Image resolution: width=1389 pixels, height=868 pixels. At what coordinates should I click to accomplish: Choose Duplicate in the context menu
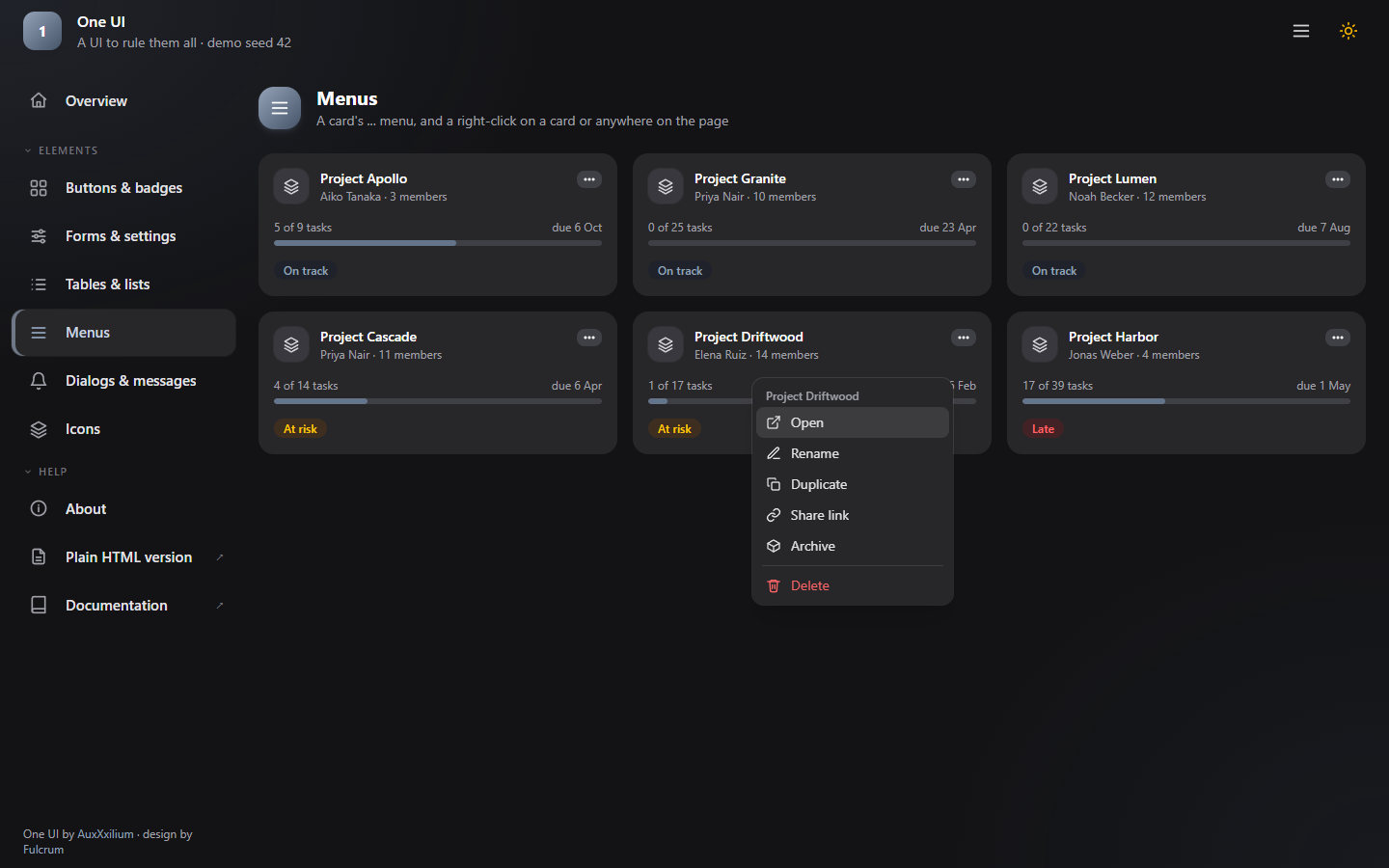pos(853,484)
